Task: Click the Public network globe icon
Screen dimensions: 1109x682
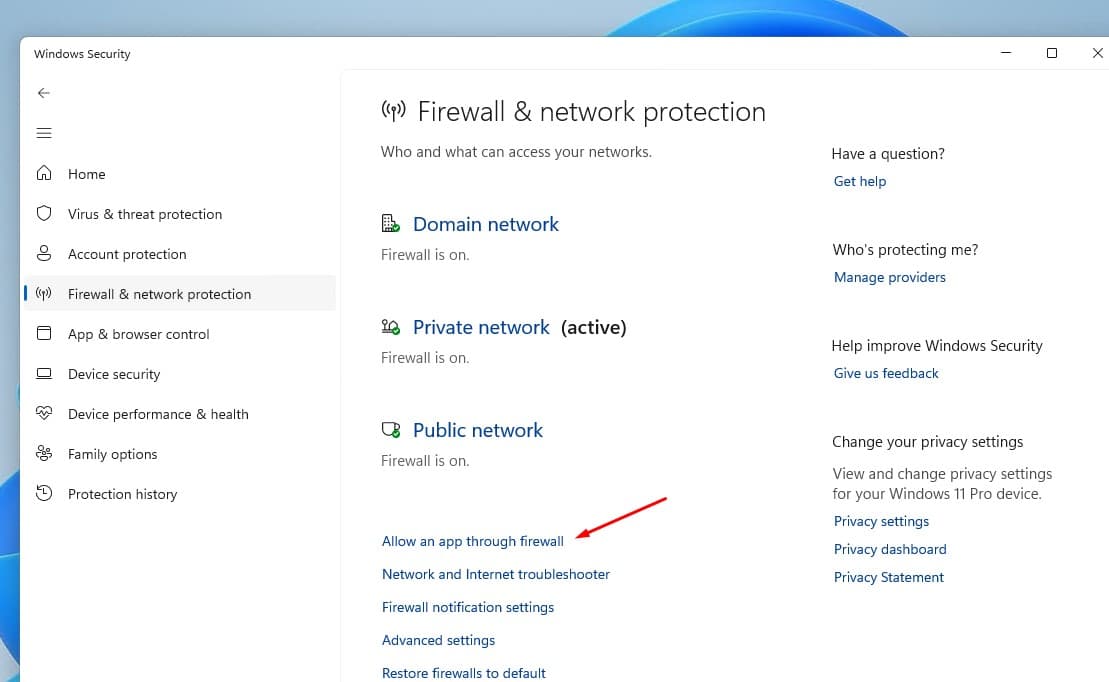Action: point(390,428)
